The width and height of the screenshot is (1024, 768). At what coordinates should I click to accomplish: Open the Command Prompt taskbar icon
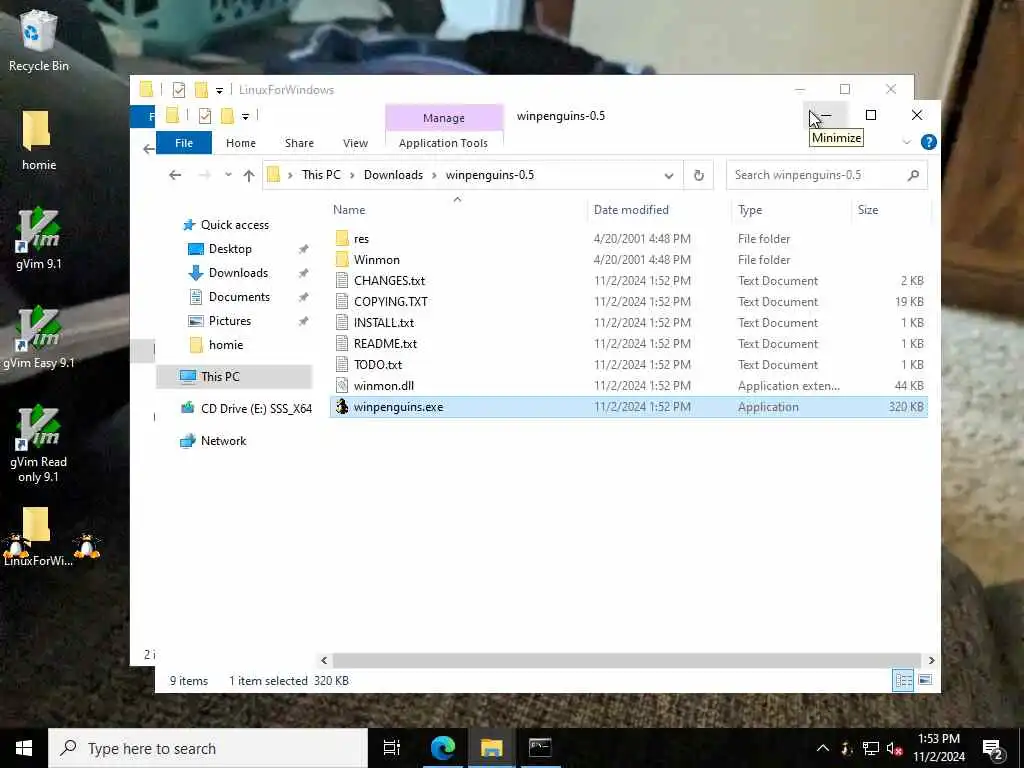(540, 748)
